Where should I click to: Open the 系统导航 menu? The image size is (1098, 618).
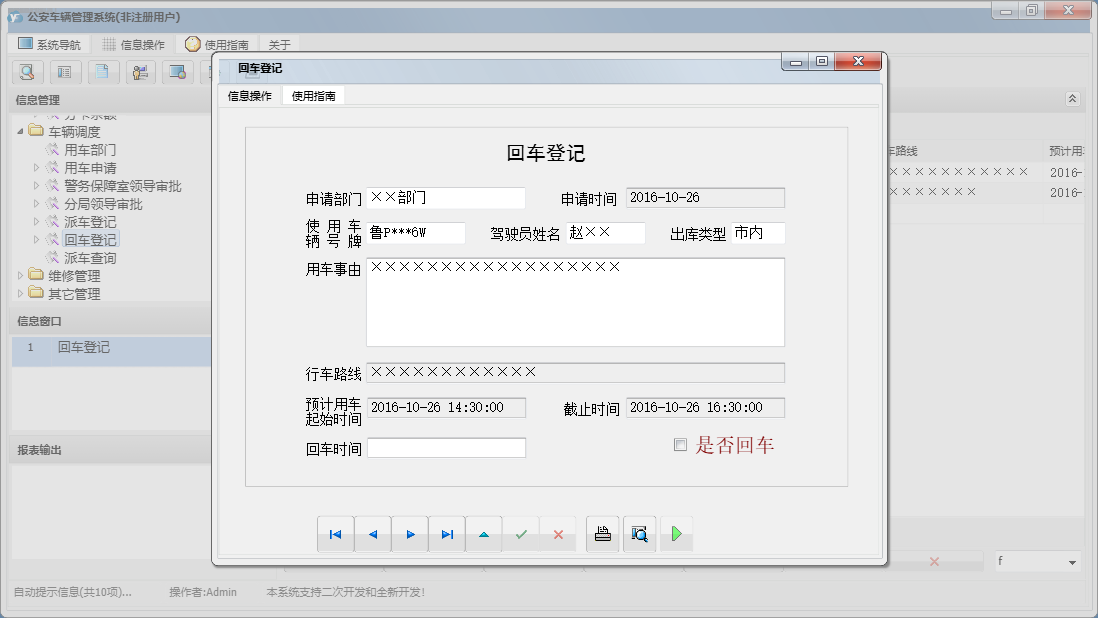coord(49,43)
